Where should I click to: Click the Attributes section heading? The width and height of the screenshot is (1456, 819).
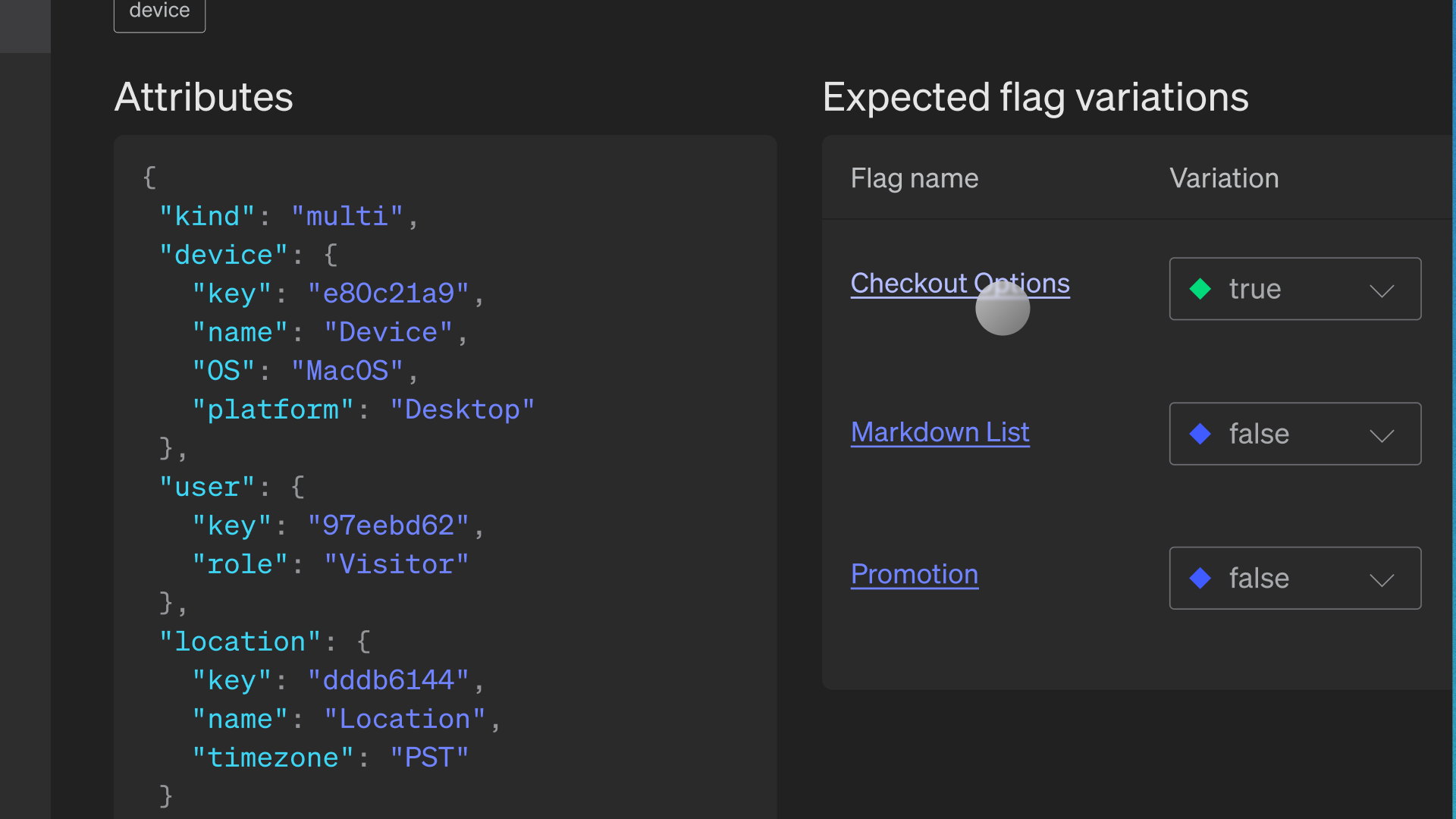(x=203, y=97)
